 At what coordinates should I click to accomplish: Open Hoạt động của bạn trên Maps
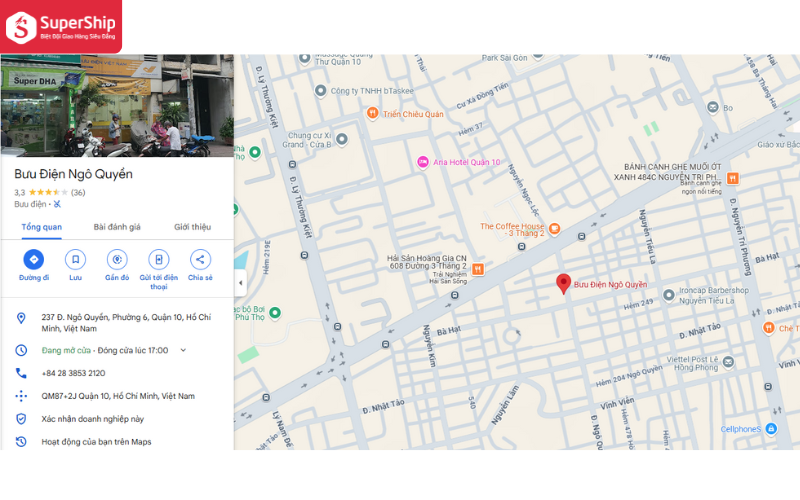[x=96, y=442]
